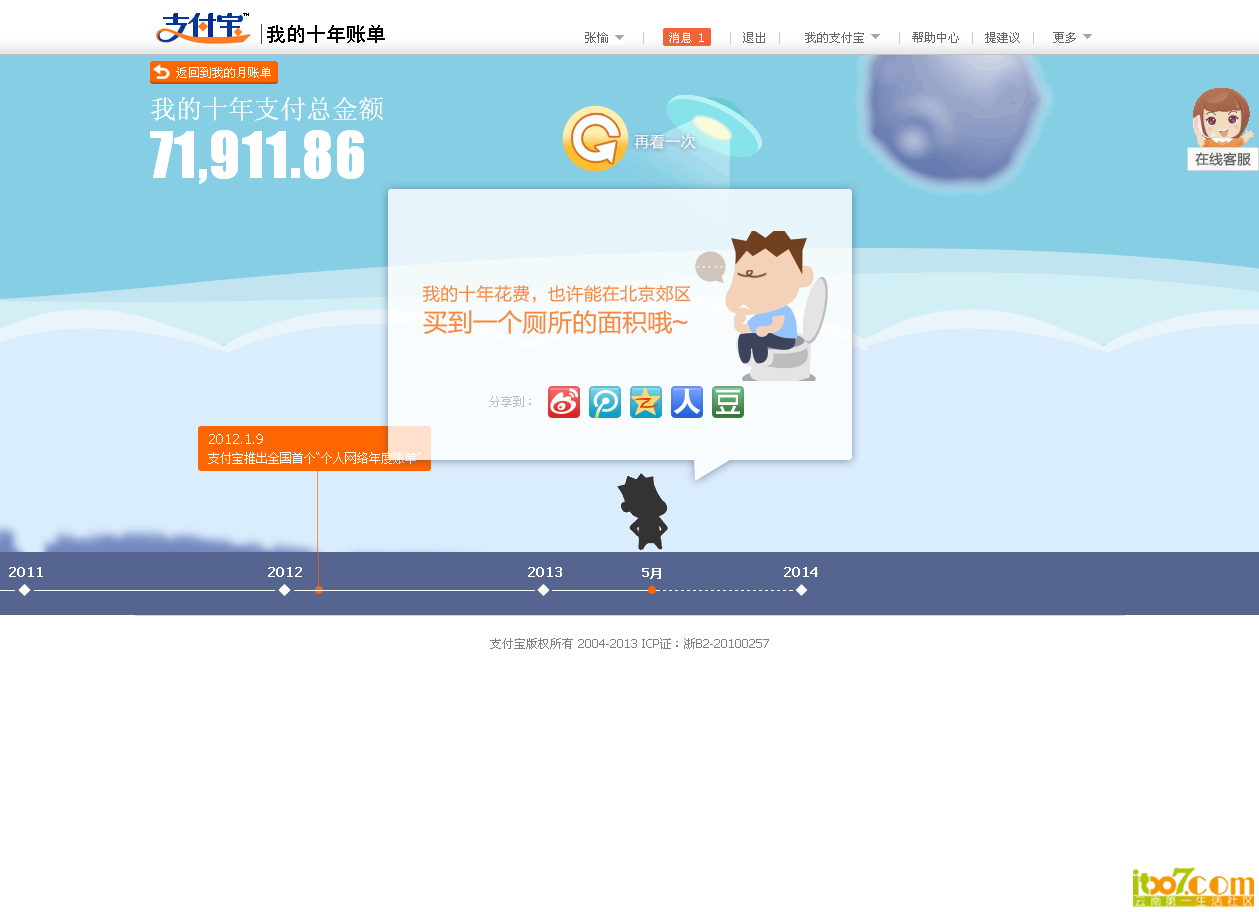Click the 我的十年账单 page title
Viewport: 1259px width, 912px height.
326,34
